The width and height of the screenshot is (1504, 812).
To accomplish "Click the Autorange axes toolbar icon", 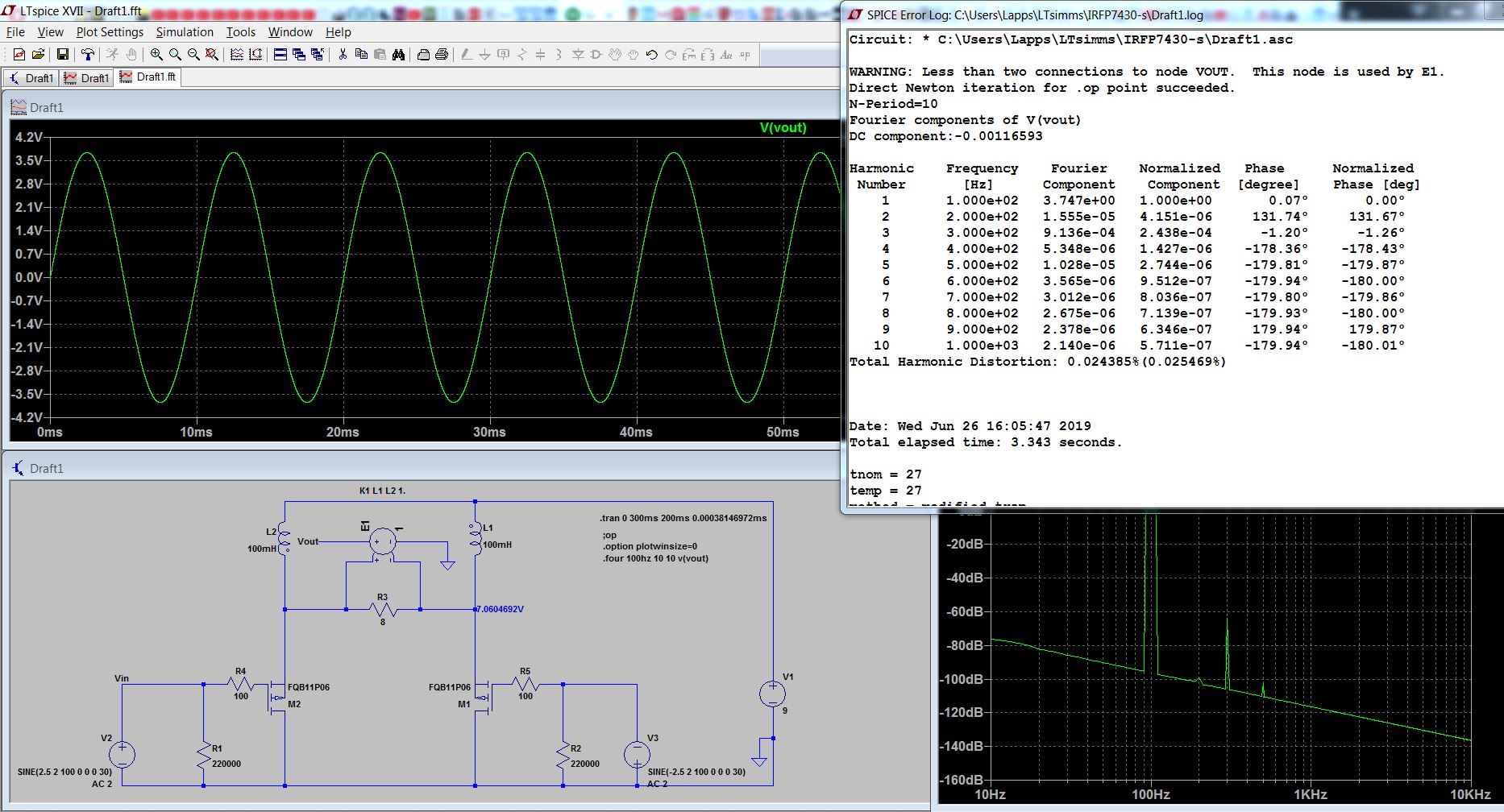I will [256, 54].
